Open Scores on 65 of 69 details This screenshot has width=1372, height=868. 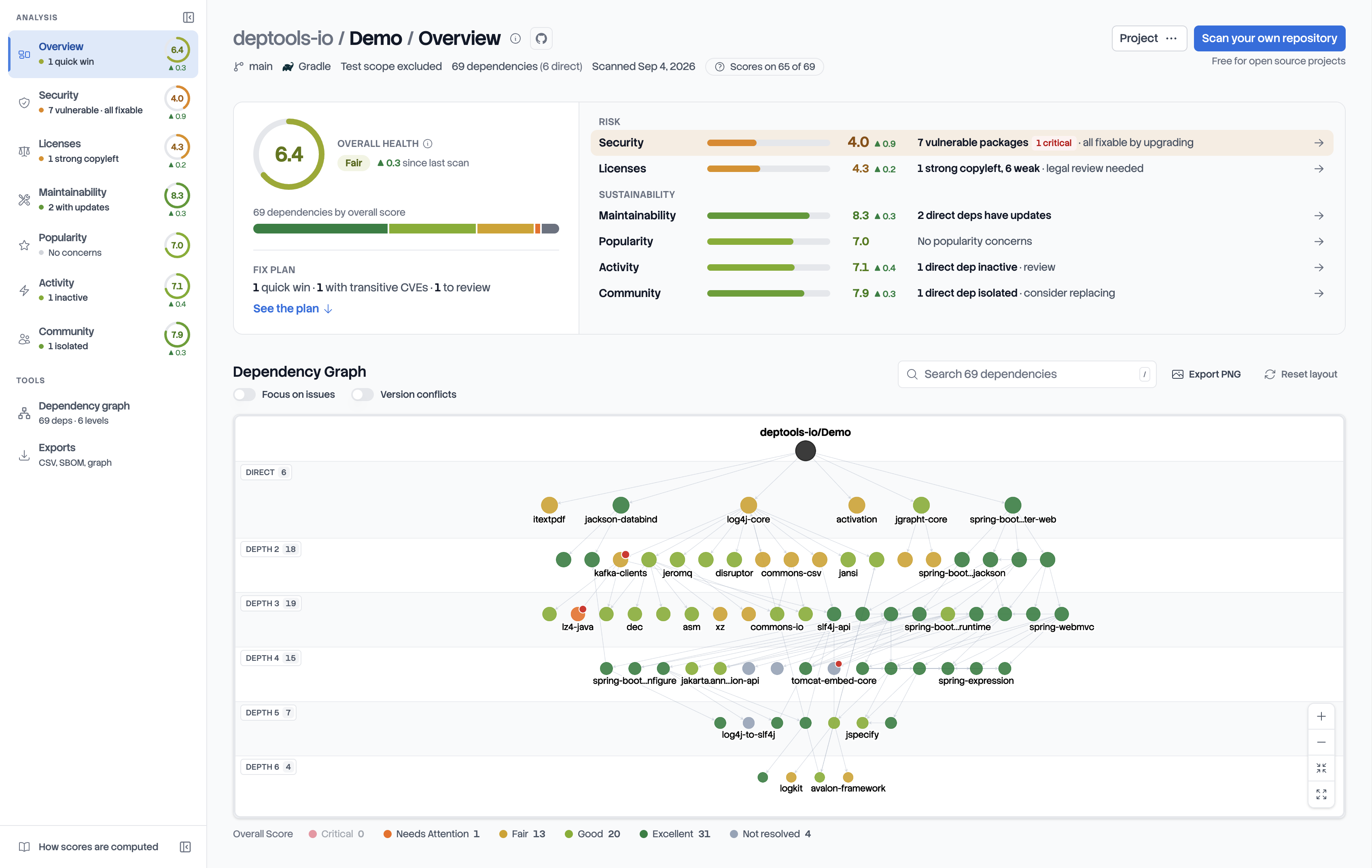coord(765,67)
